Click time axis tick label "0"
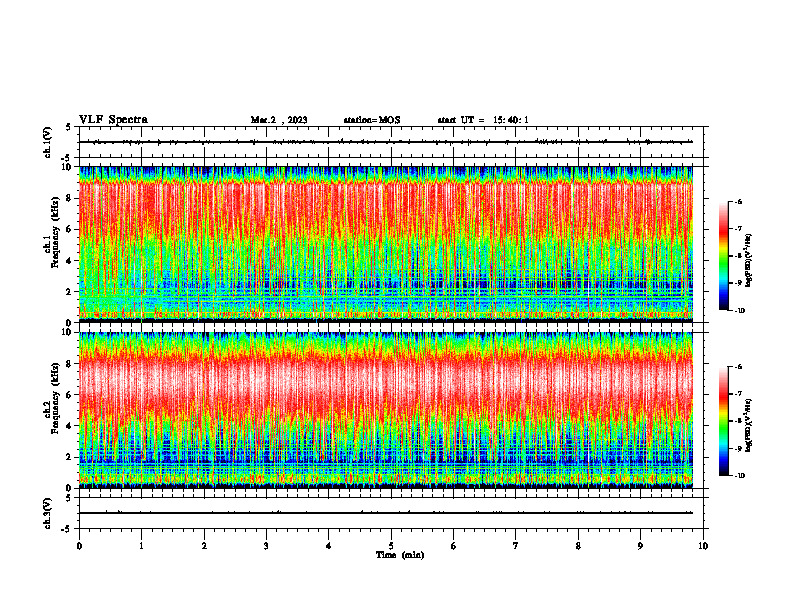Viewport: 792px width, 612px height. 79,546
